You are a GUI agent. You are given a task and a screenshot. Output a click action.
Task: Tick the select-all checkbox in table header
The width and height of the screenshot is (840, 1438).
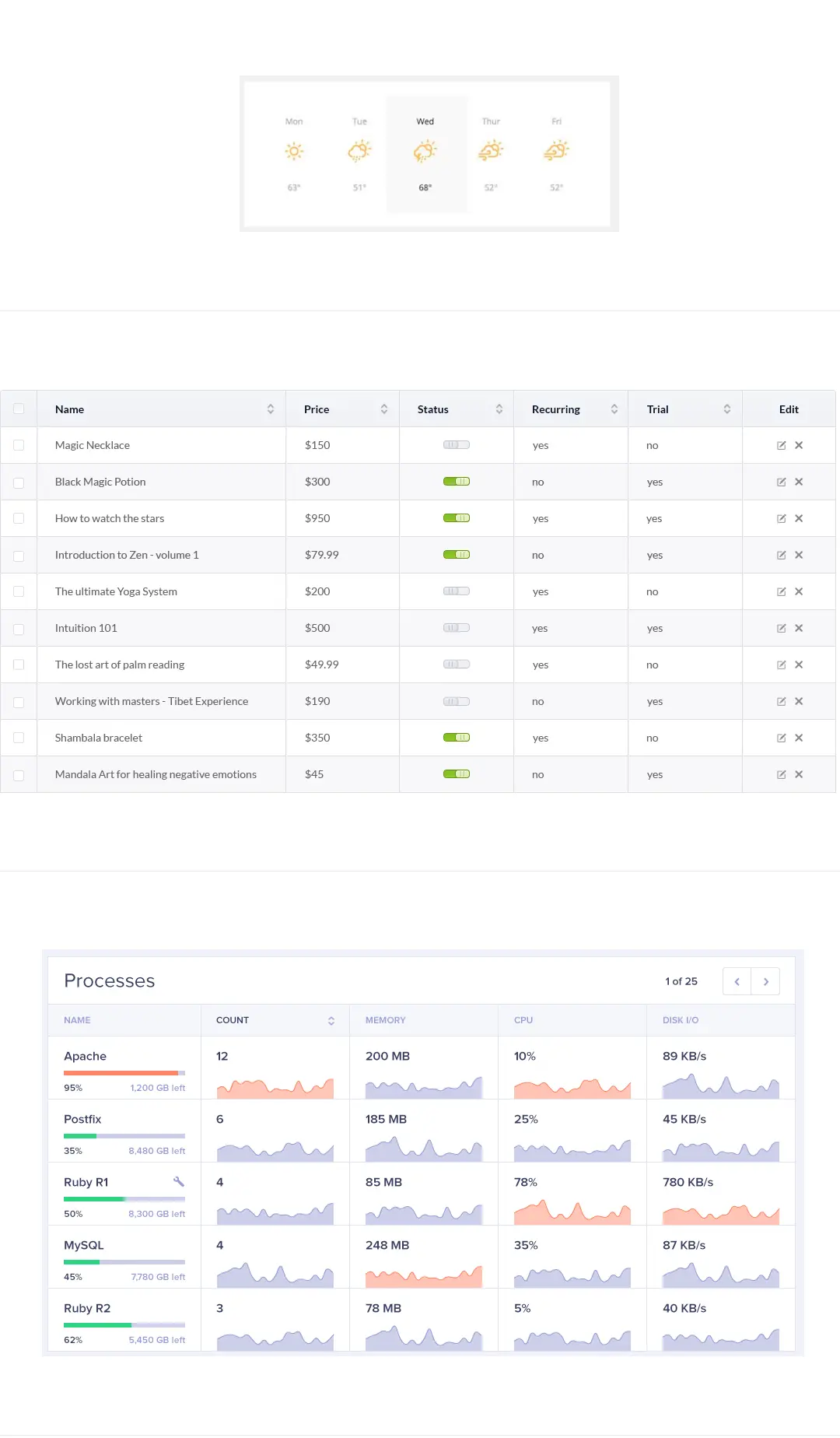coord(19,409)
